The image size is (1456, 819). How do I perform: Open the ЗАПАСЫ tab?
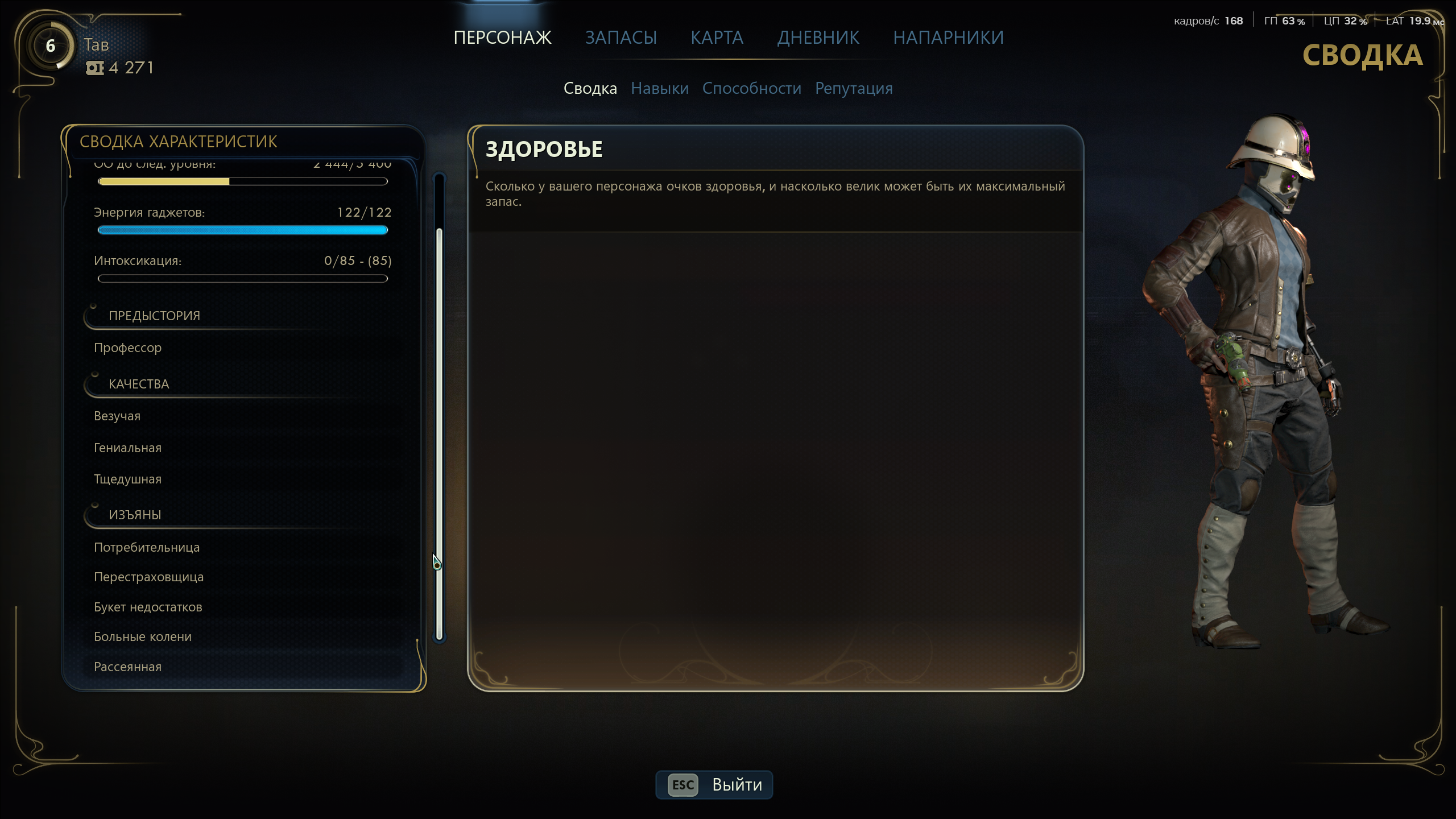point(621,38)
